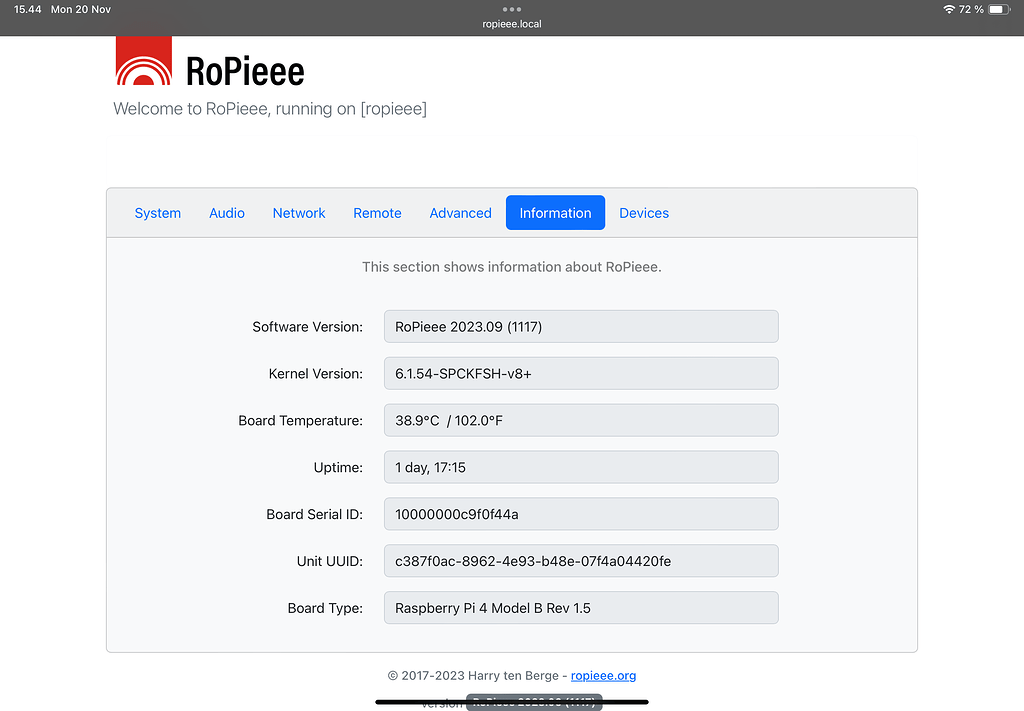Open the ropieee.org link
The image size is (1024, 711).
point(603,675)
